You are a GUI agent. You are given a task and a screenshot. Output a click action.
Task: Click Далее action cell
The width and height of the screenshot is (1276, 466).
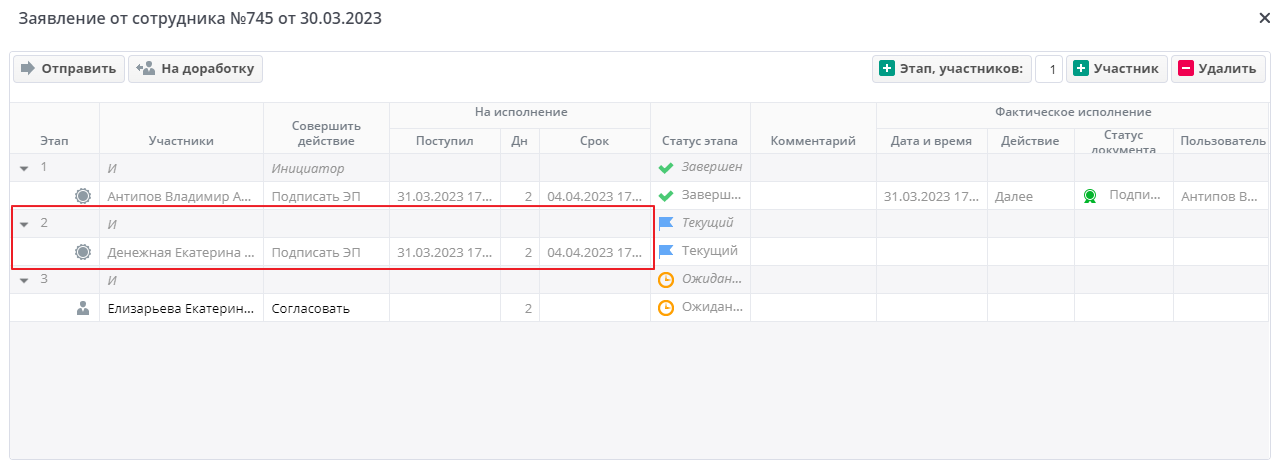(1031, 196)
